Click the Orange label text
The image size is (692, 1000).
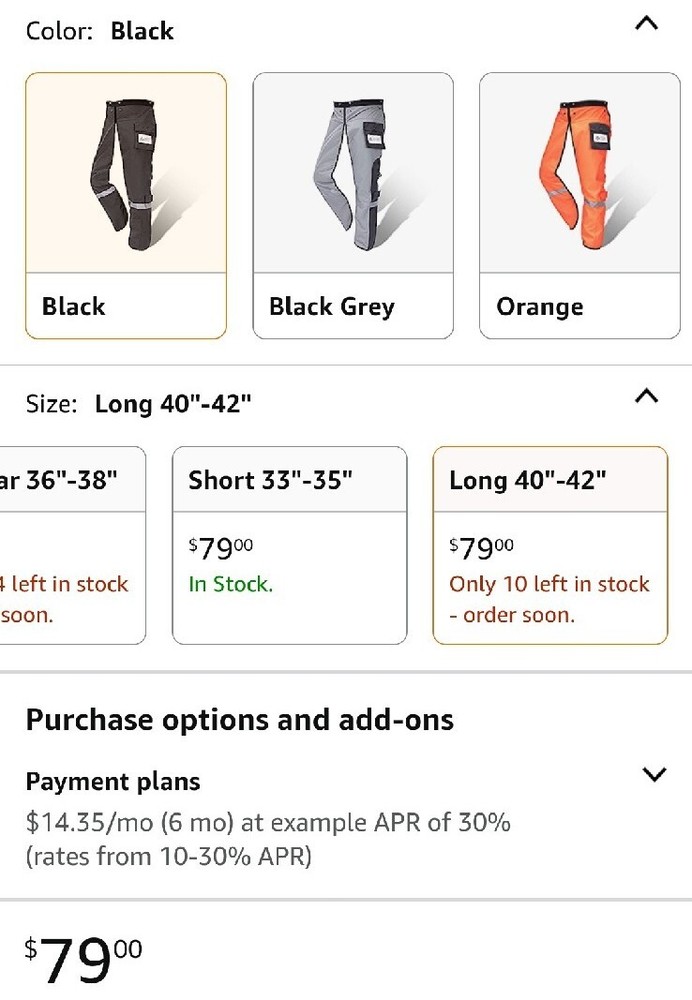pyautogui.click(x=540, y=306)
